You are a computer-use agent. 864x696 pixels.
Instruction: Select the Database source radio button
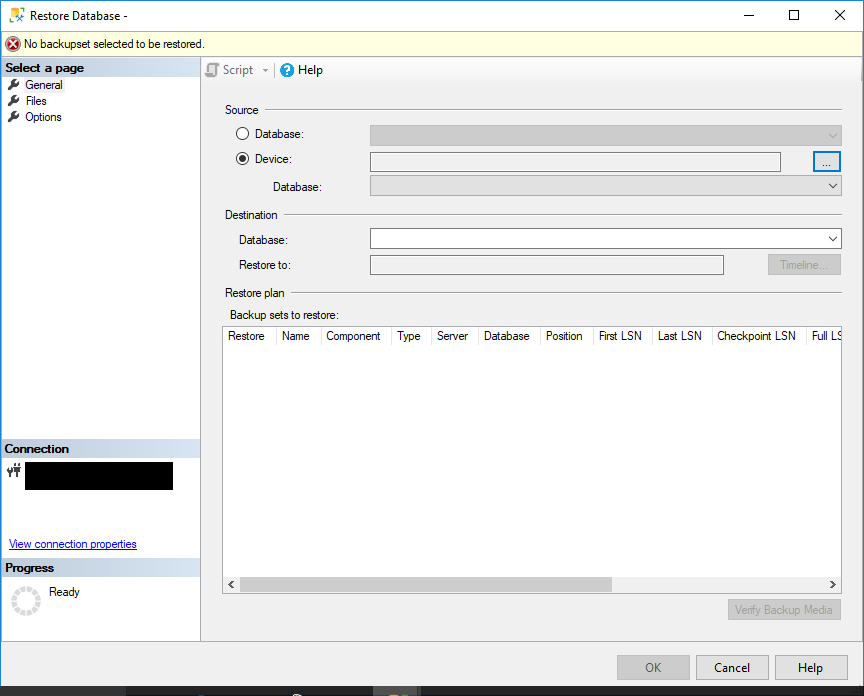242,134
